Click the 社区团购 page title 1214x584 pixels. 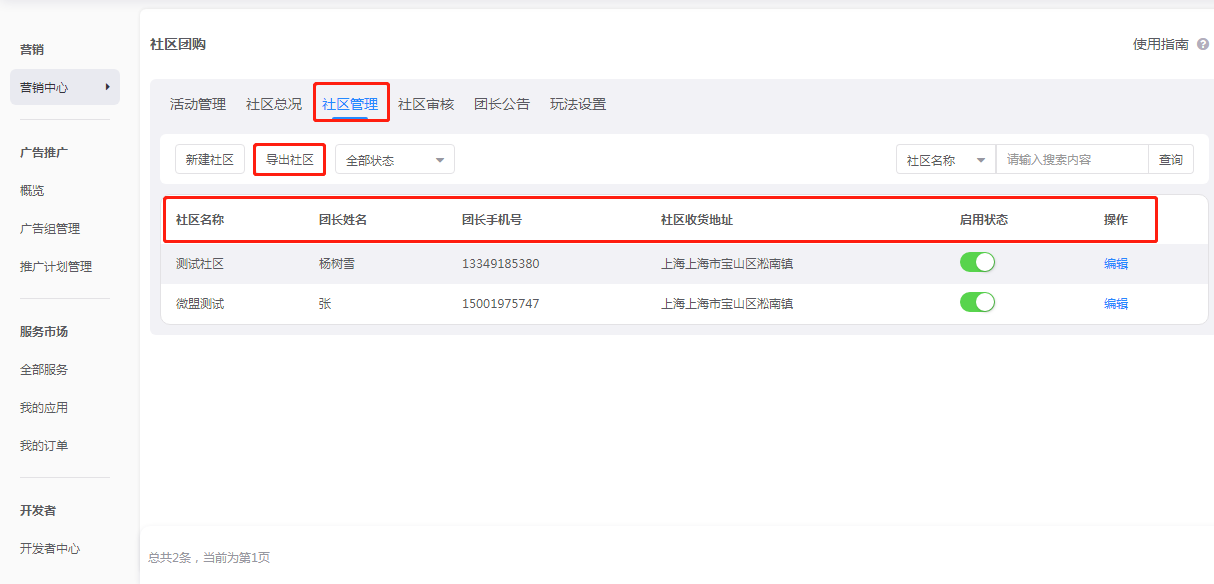[178, 44]
